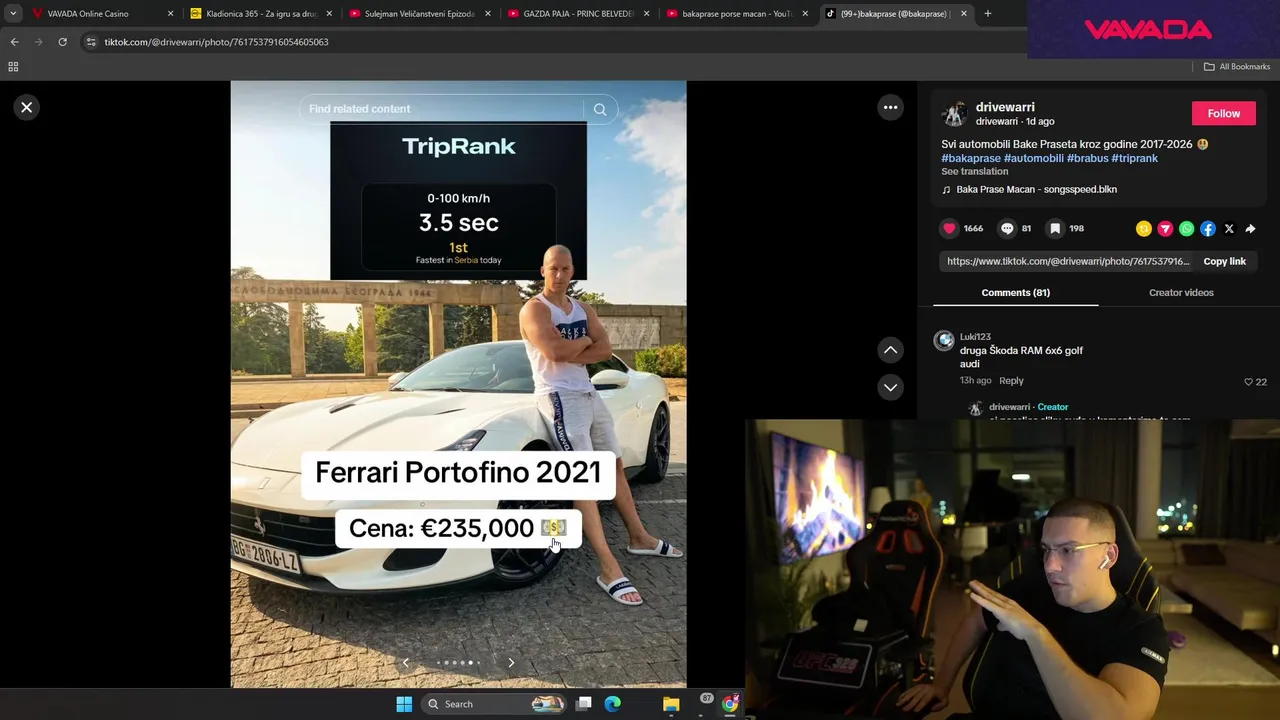The image size is (1280, 720).
Task: Open the #bakaprase hashtag
Action: 971,158
